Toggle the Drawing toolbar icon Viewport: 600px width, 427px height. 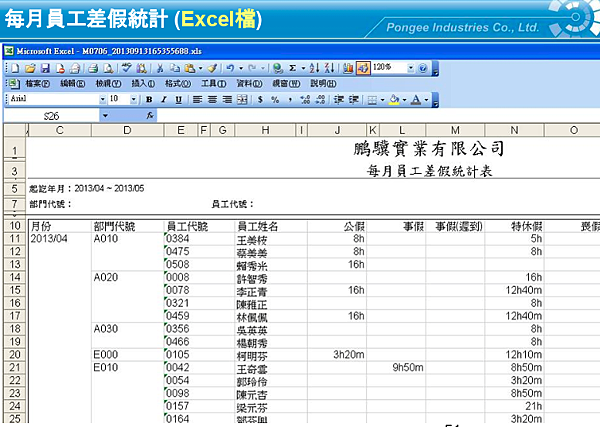(363, 68)
